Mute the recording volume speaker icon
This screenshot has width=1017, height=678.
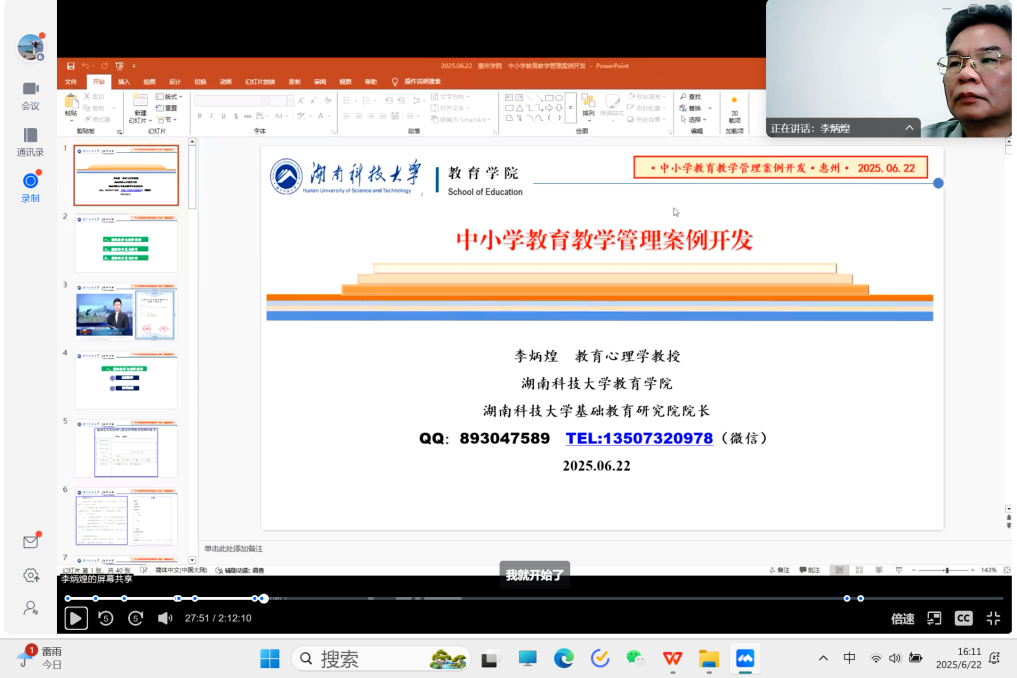click(x=165, y=618)
